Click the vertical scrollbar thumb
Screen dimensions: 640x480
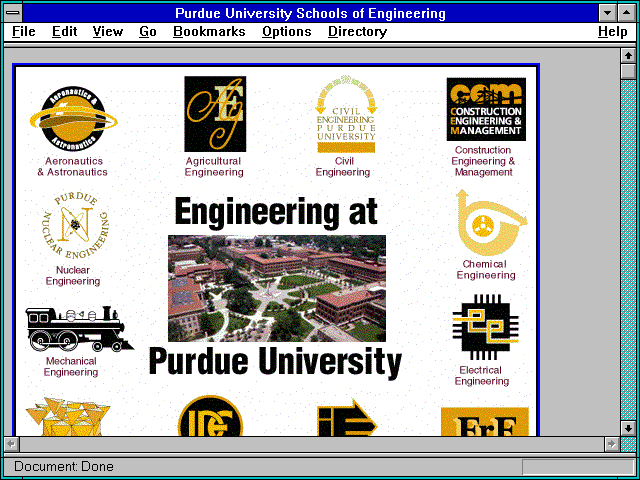pyautogui.click(x=628, y=71)
